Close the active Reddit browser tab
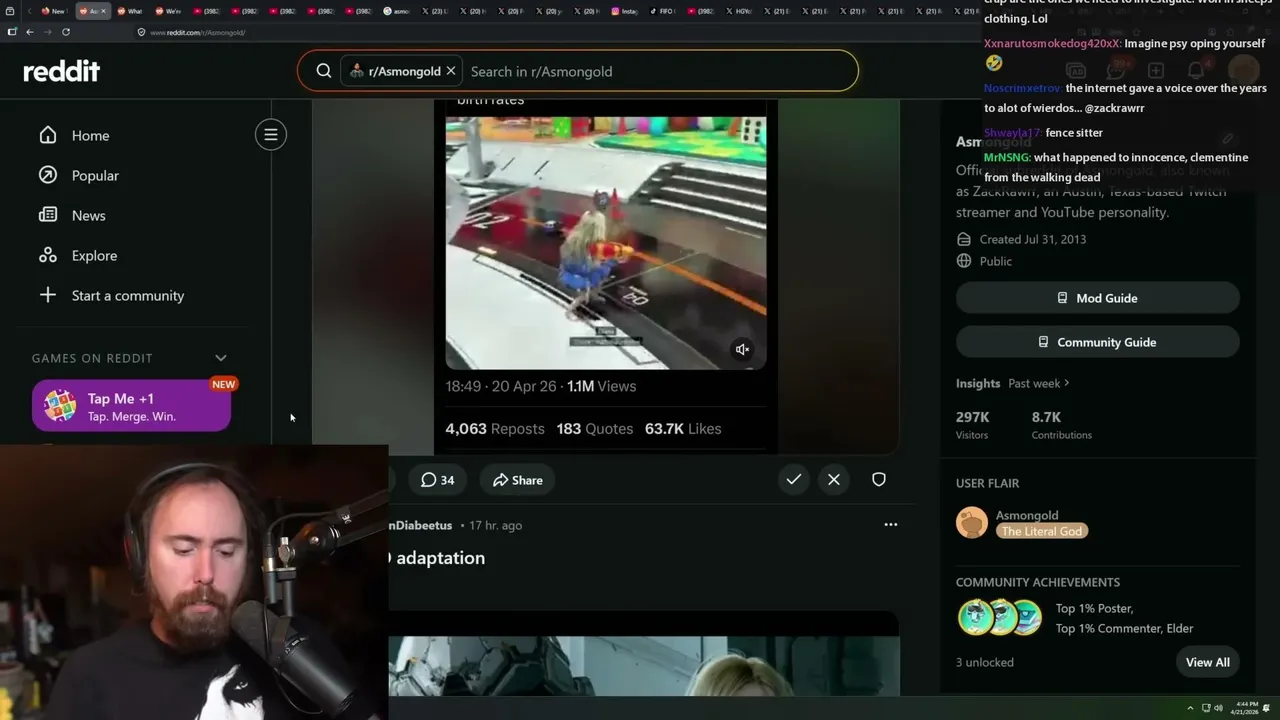 click(x=103, y=11)
